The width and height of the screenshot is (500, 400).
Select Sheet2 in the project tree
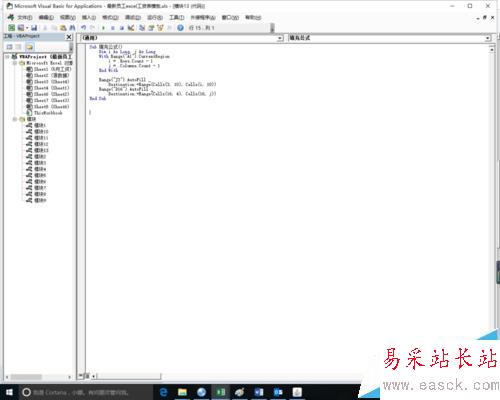48,75
